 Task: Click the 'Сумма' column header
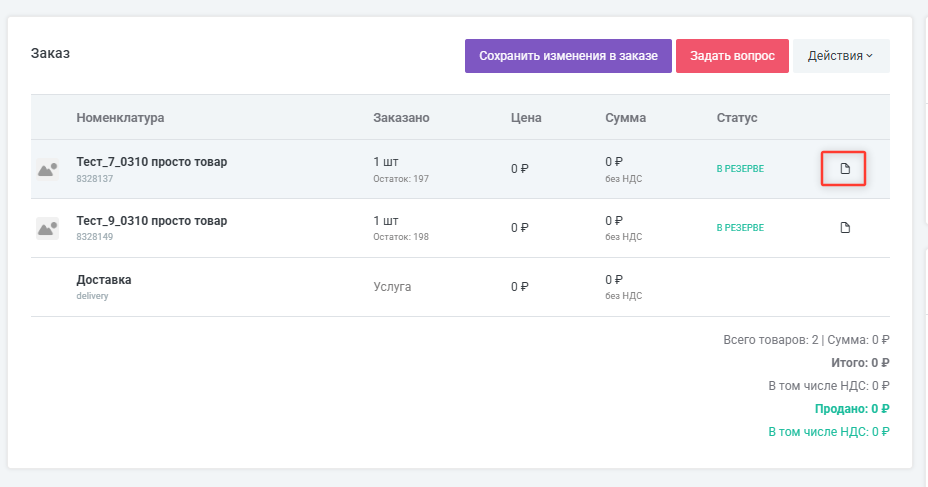625,118
